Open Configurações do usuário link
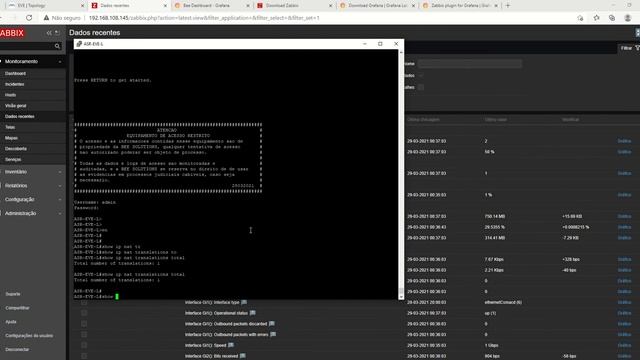 29,336
